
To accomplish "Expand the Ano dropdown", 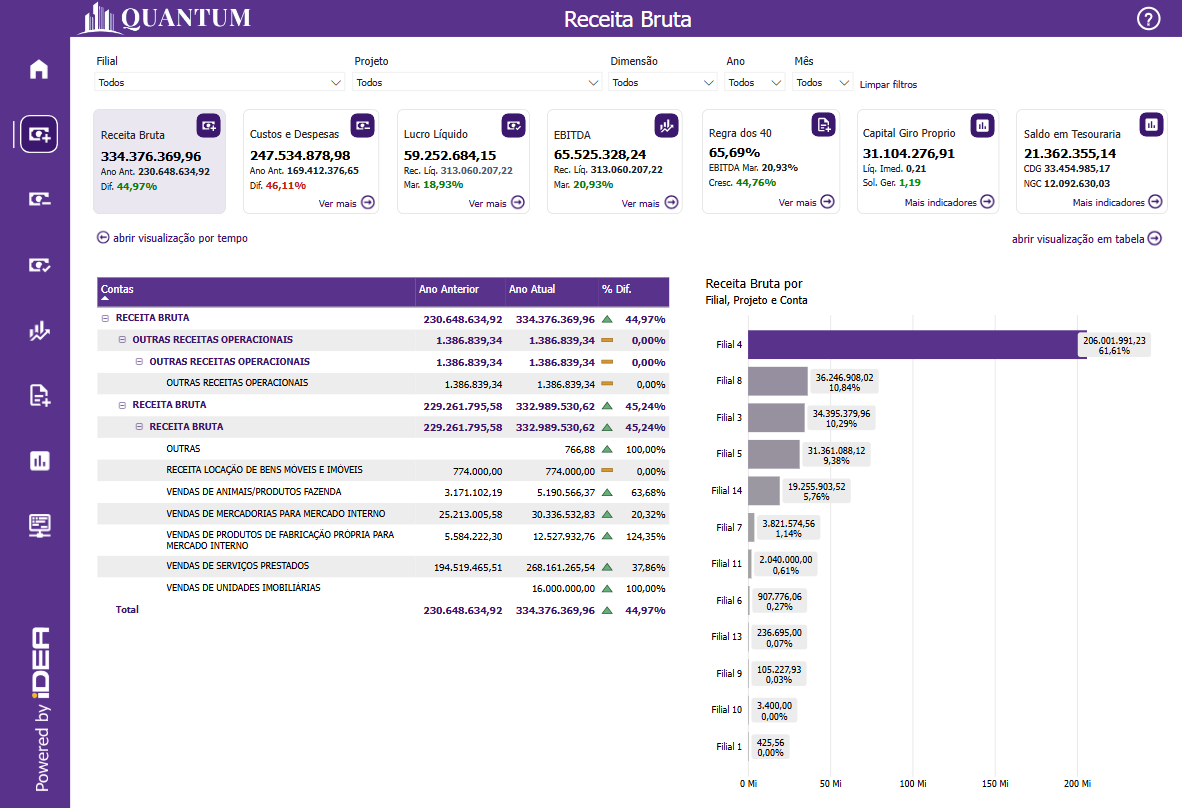I will (x=754, y=83).
